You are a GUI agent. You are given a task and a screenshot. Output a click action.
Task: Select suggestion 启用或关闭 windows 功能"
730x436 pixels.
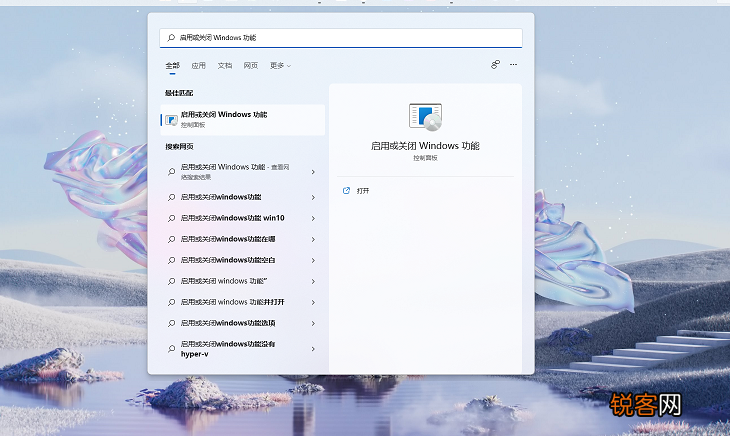tap(243, 281)
